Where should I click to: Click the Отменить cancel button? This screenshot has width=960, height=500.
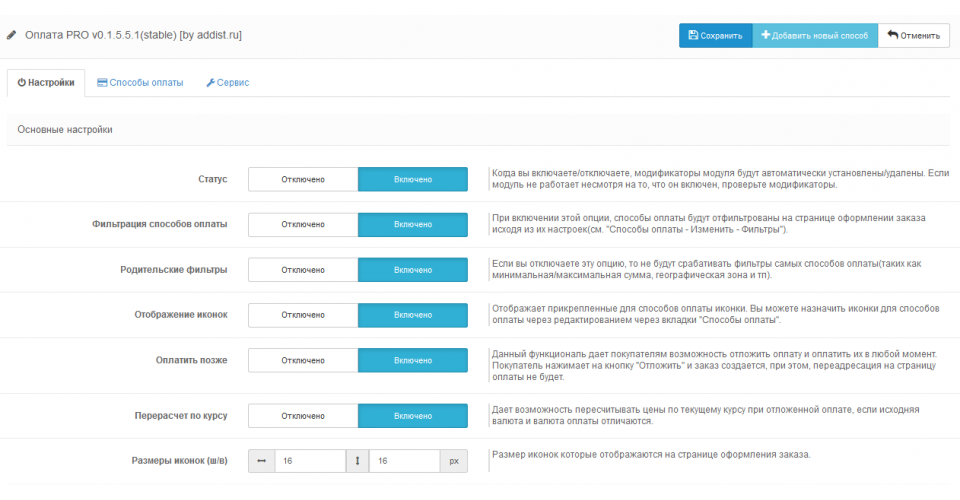tap(914, 36)
